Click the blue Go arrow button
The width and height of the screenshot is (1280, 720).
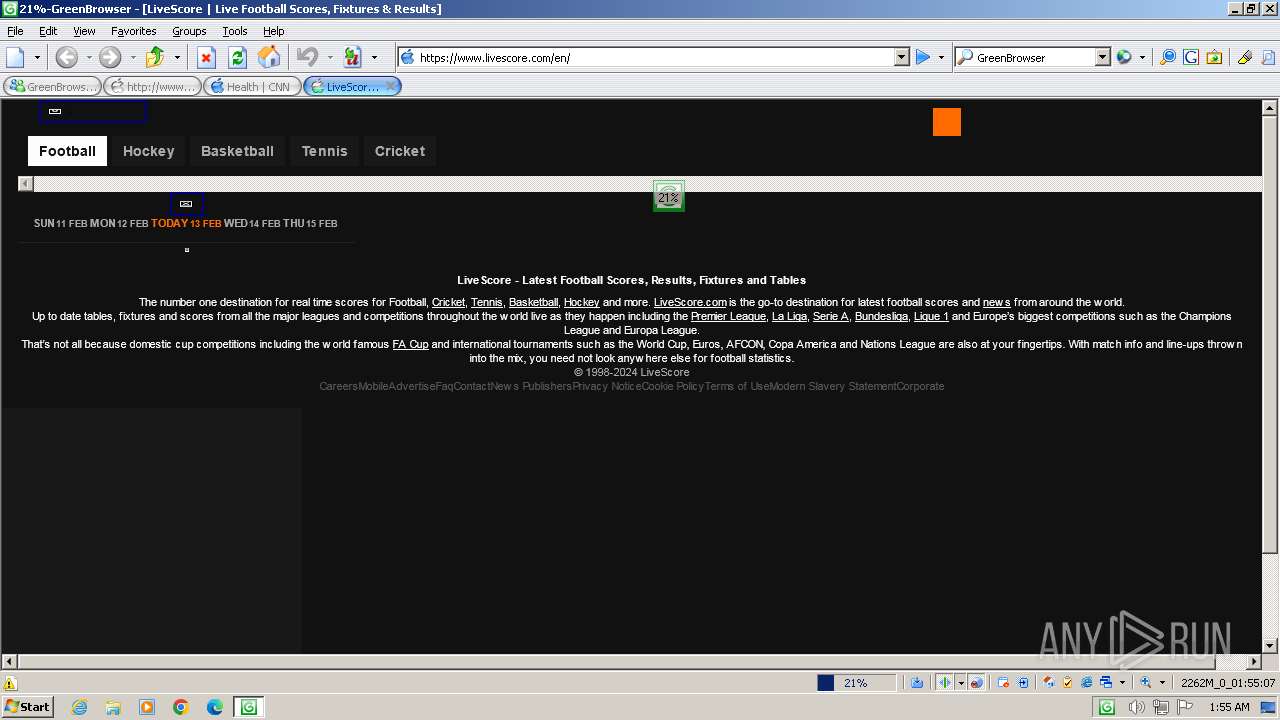(x=923, y=57)
